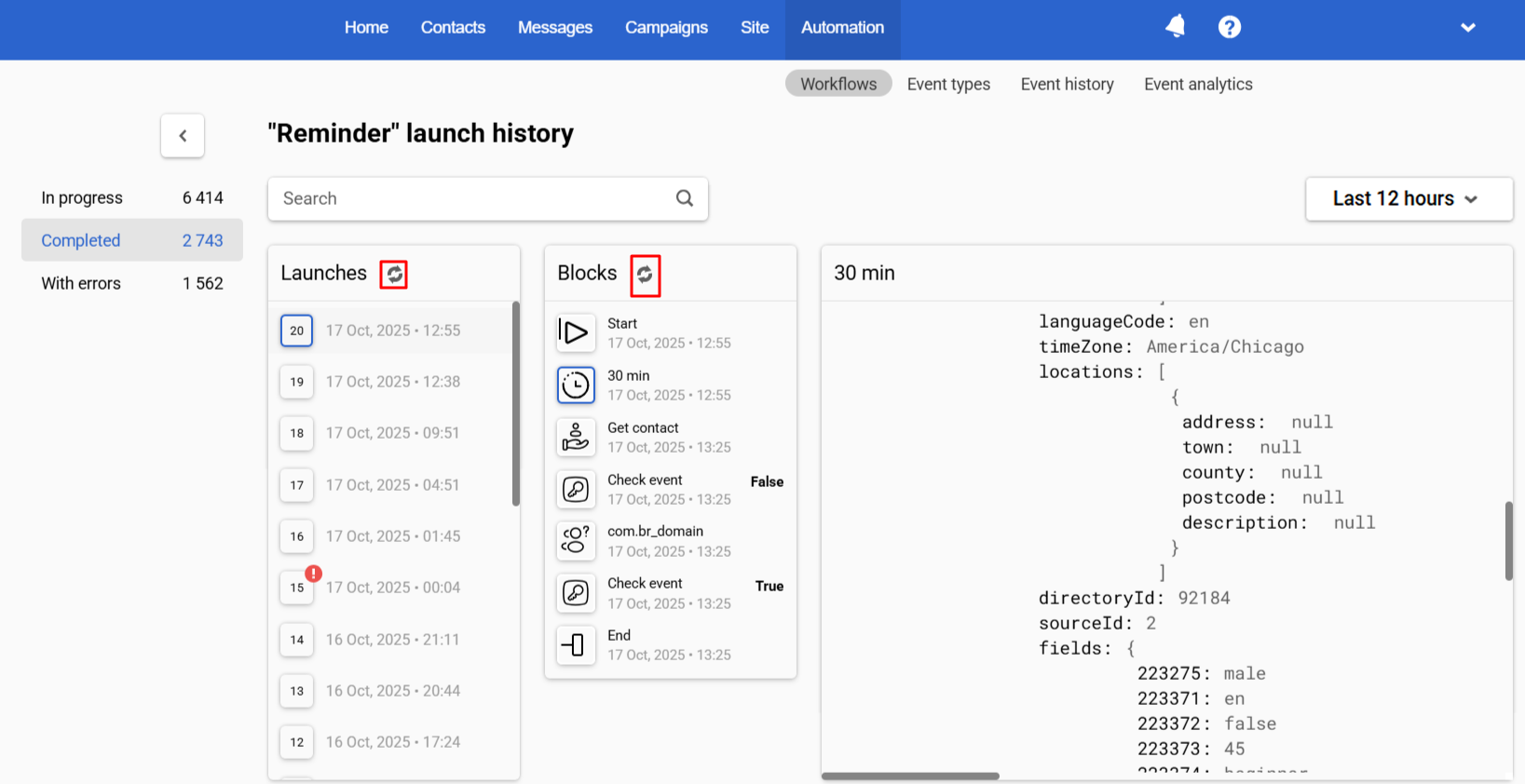Select the Get contact block icon

pos(576,437)
